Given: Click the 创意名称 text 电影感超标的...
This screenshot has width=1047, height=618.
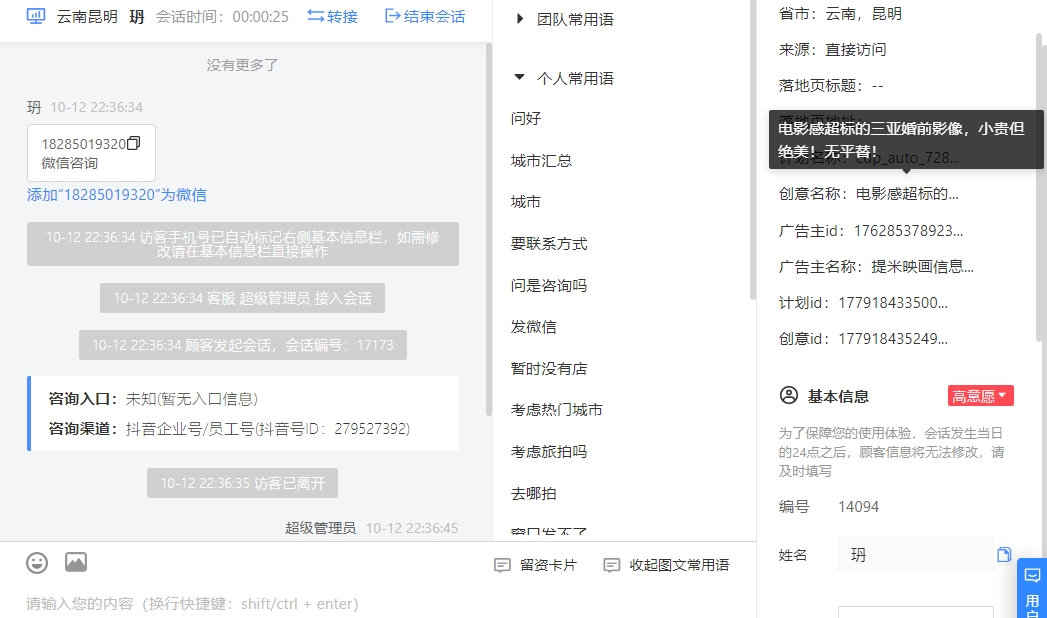Looking at the screenshot, I should point(907,194).
